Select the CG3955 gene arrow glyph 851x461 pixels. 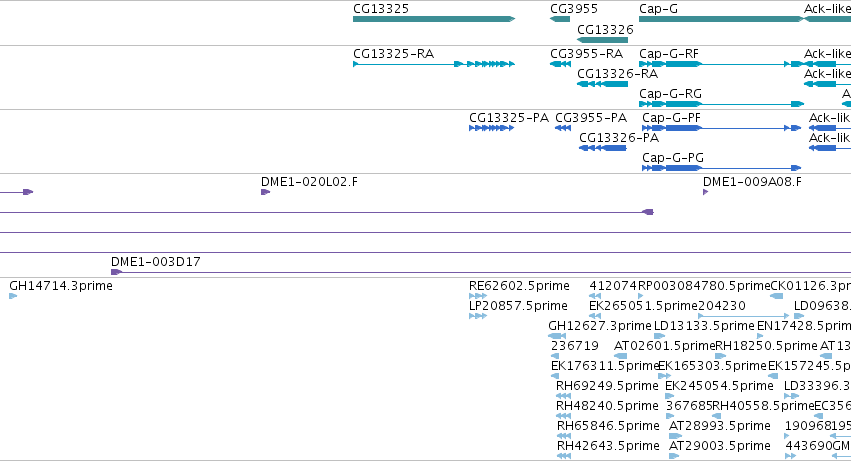(x=560, y=19)
